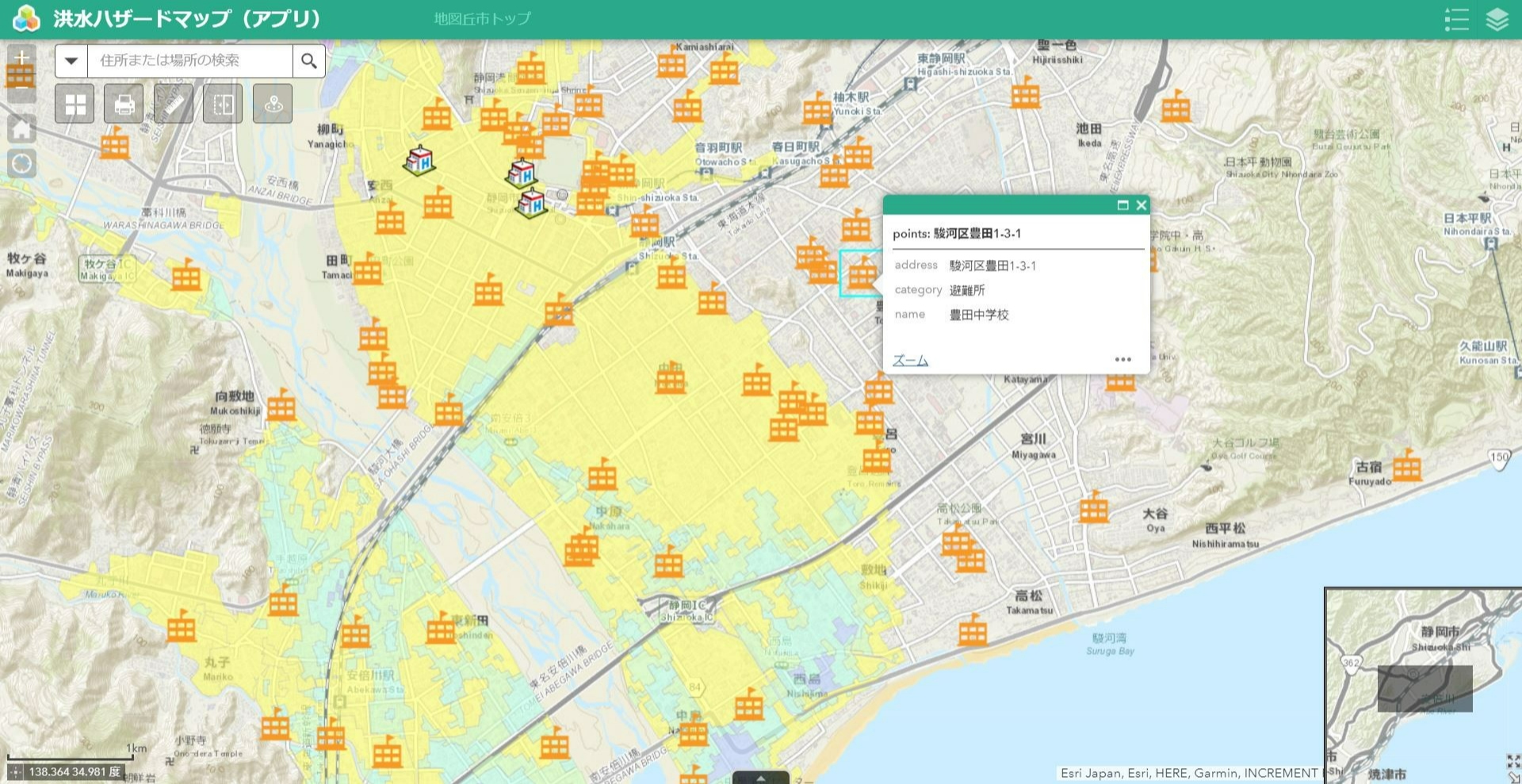1522x784 pixels.
Task: Click the ズーム link in popup
Action: tap(910, 360)
